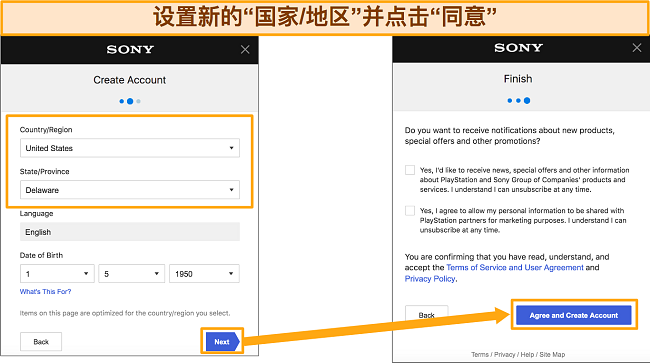Image resolution: width=650 pixels, height=364 pixels.
Task: Click the Sony logo in Create Account window
Action: click(130, 50)
